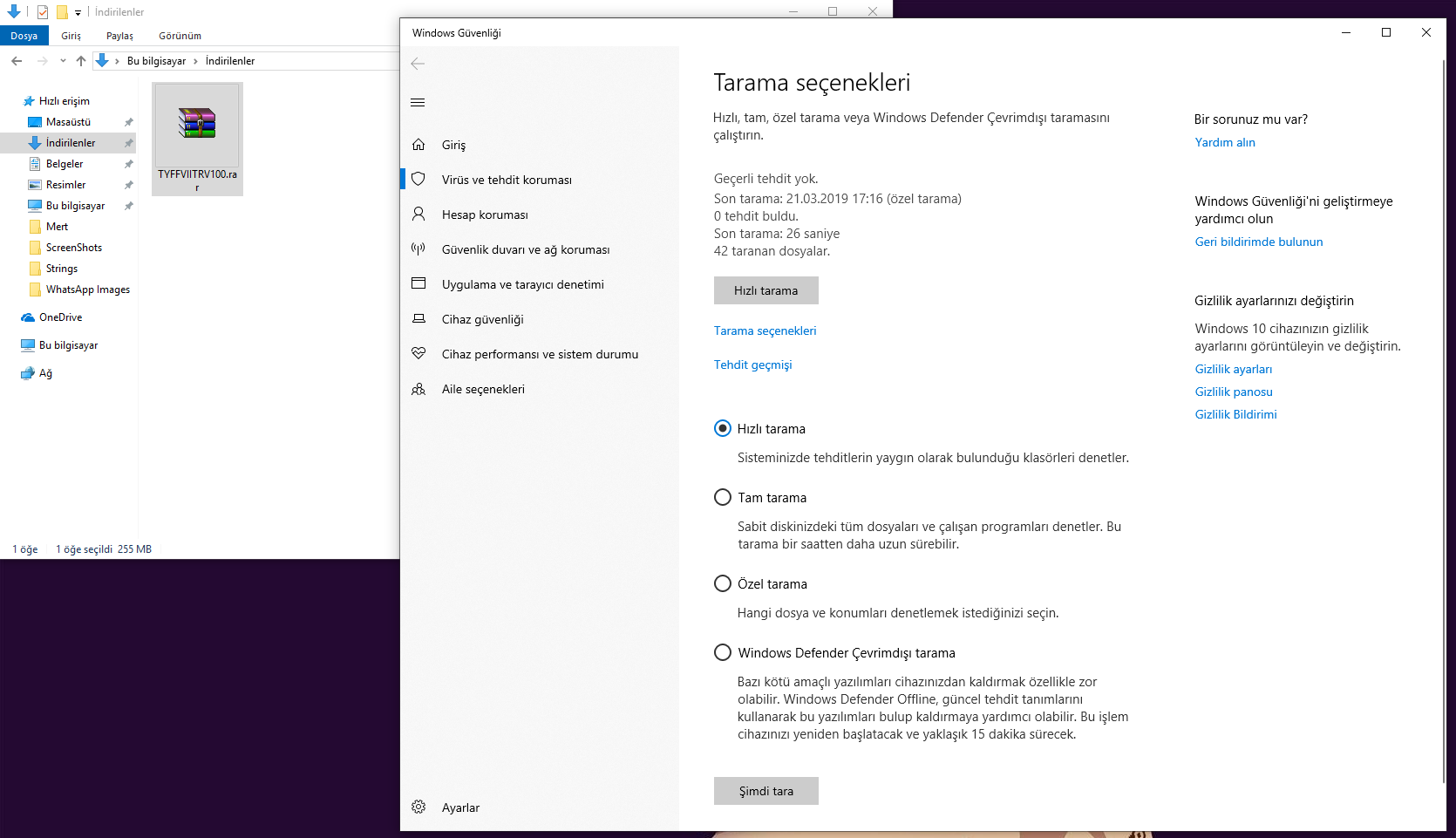
Task: Click the Hızlı tarama button
Action: [x=766, y=290]
